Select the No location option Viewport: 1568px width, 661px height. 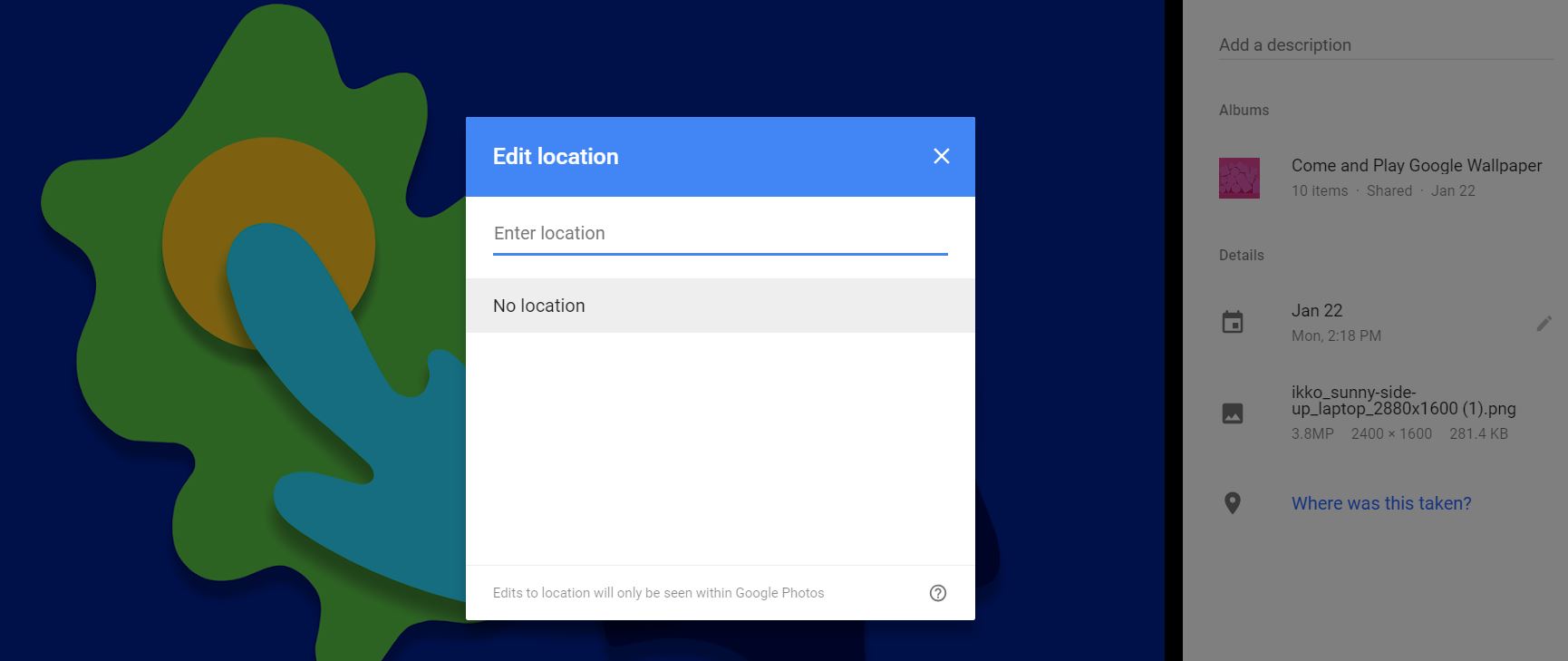click(x=720, y=306)
